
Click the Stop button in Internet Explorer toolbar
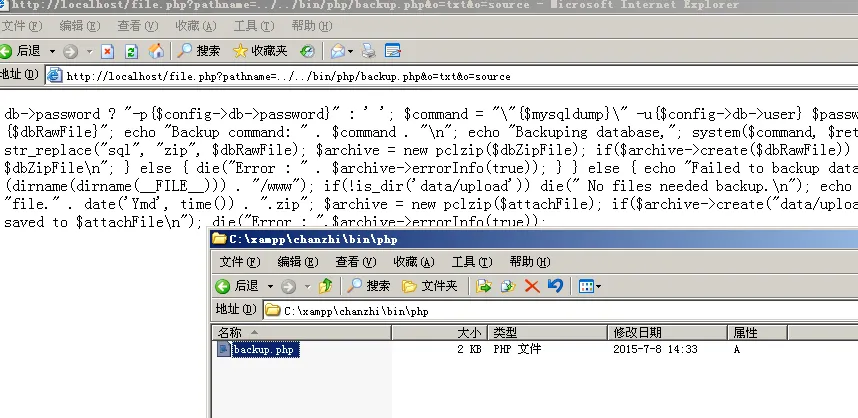[107, 50]
